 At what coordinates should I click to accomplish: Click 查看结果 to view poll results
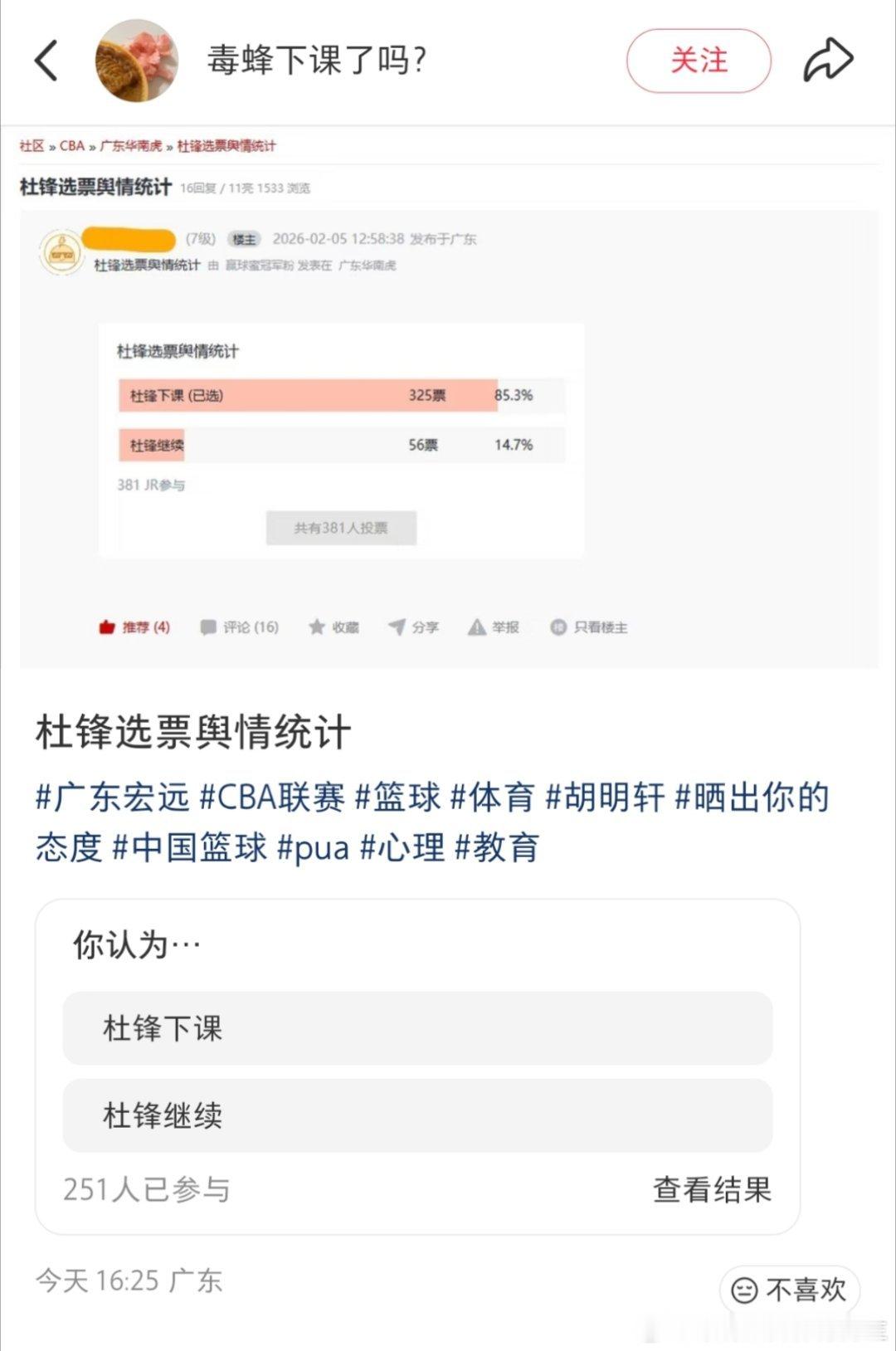(711, 1190)
